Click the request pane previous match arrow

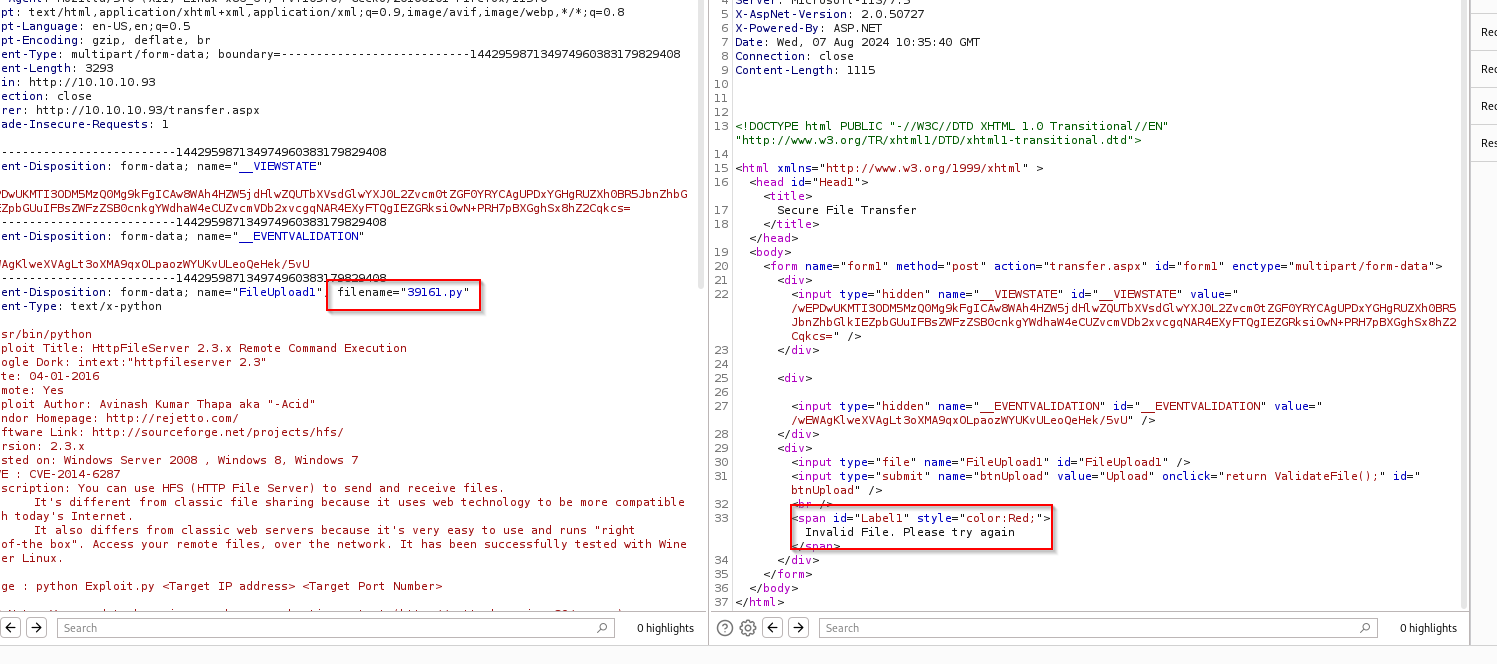[x=10, y=628]
